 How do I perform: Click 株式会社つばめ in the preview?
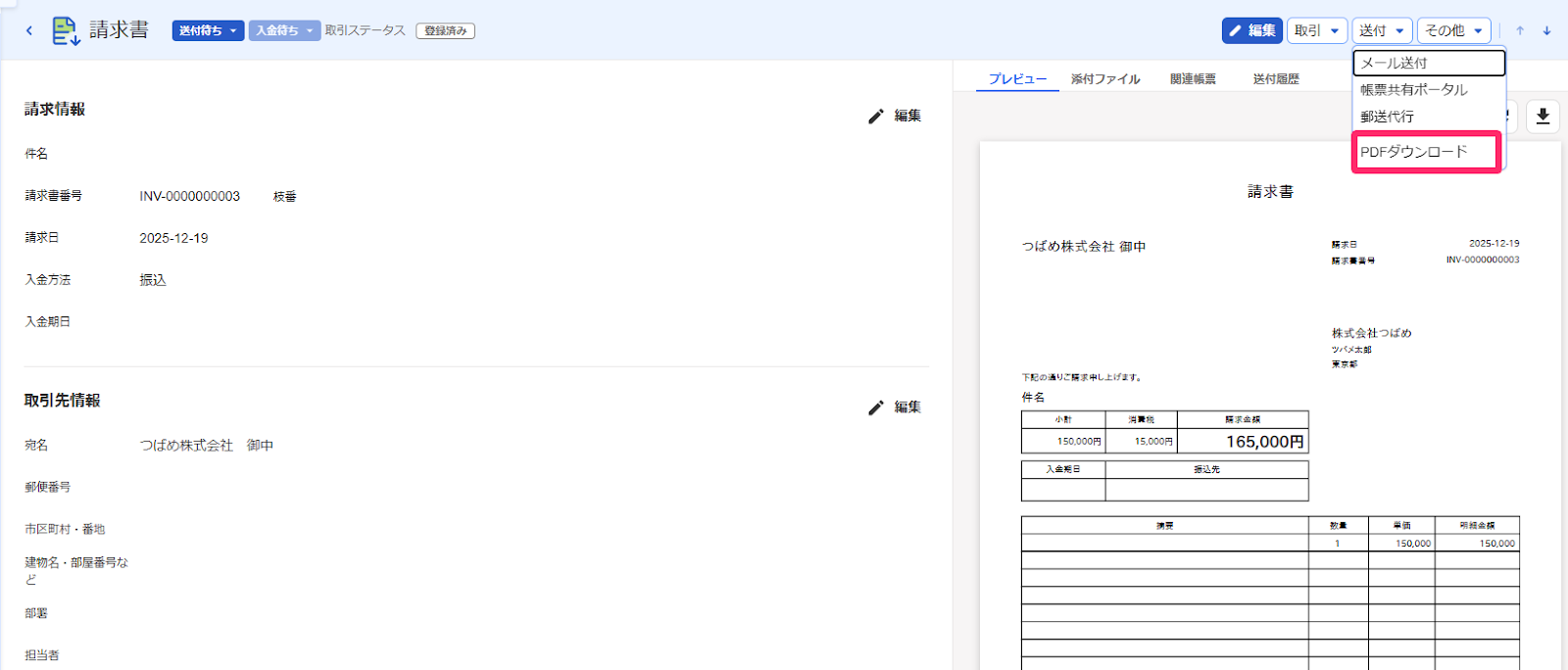(x=1372, y=333)
